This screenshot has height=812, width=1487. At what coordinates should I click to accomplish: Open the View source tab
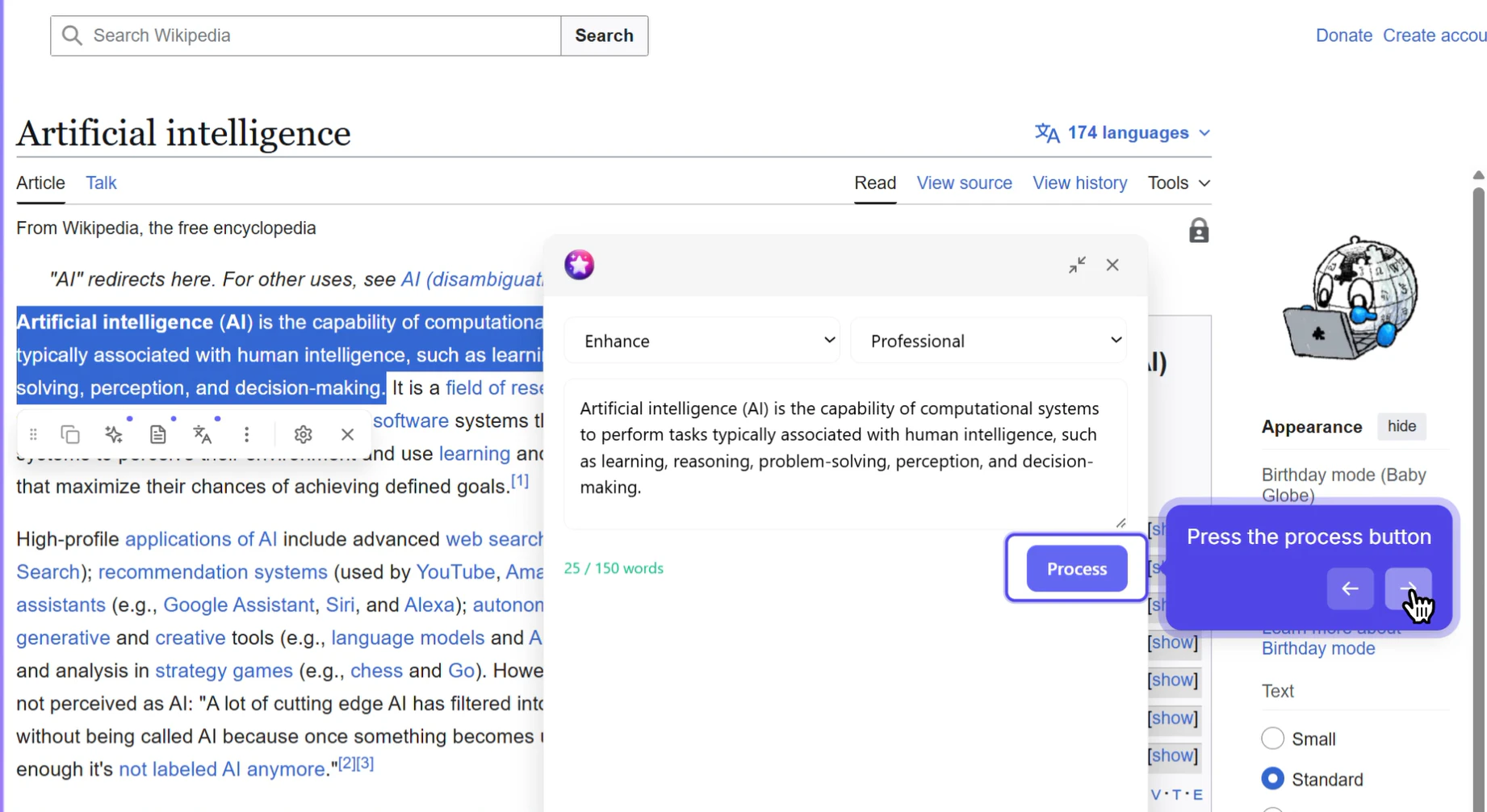pyautogui.click(x=964, y=183)
